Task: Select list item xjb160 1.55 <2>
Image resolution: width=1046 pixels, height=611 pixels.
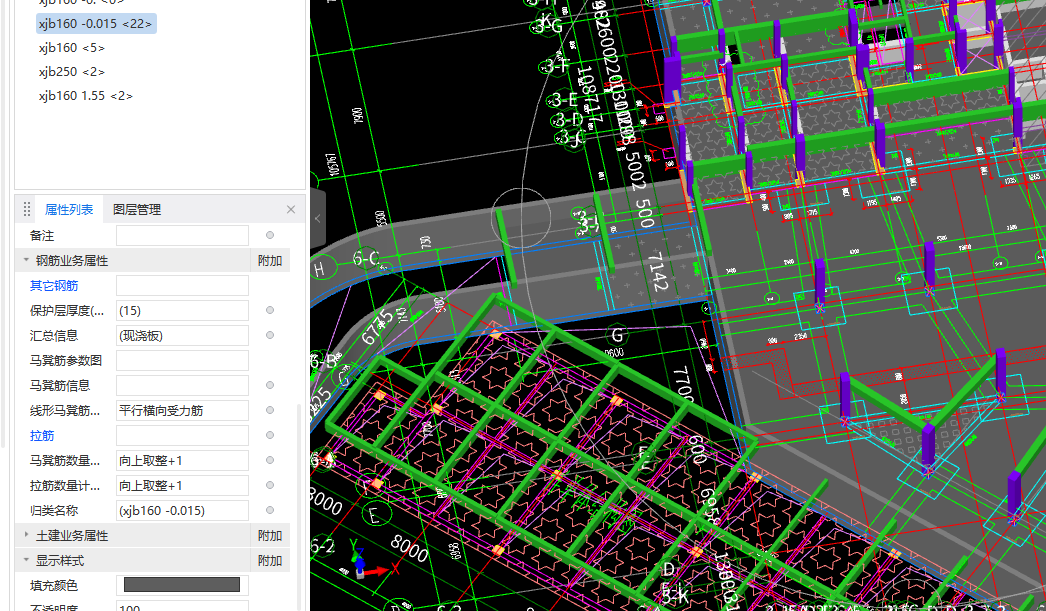Action: point(86,95)
